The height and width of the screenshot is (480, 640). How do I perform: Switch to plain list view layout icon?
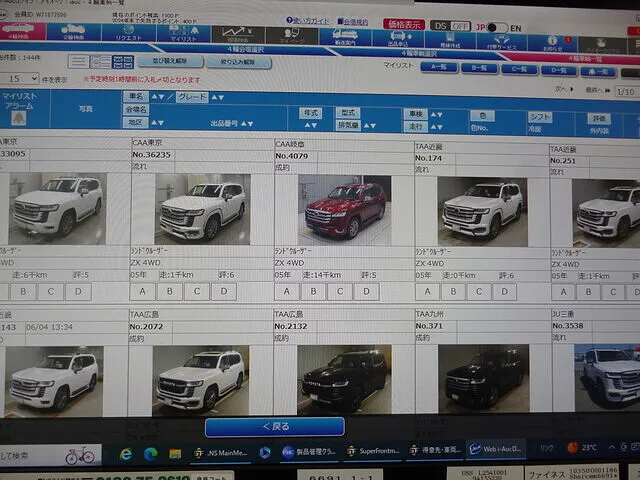click(x=78, y=62)
